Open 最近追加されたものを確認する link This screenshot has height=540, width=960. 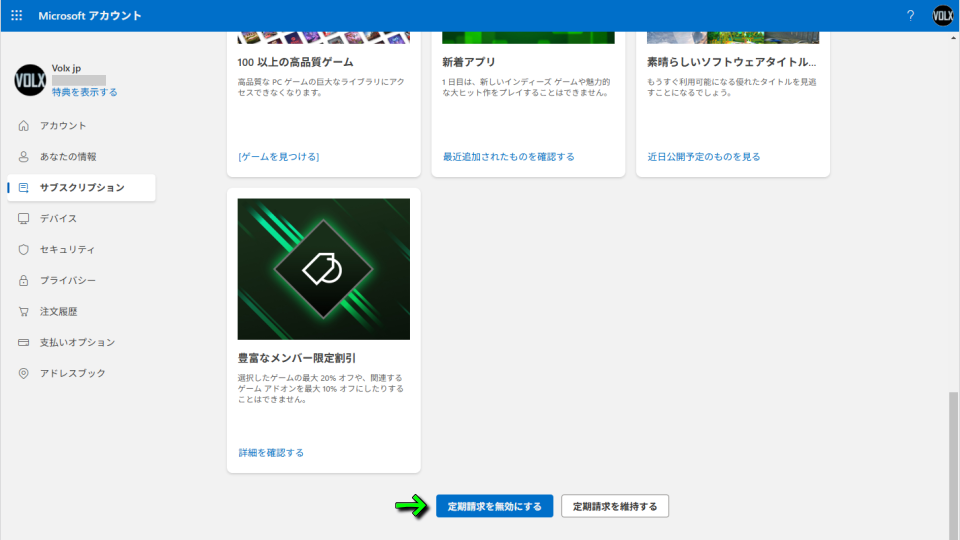point(508,157)
